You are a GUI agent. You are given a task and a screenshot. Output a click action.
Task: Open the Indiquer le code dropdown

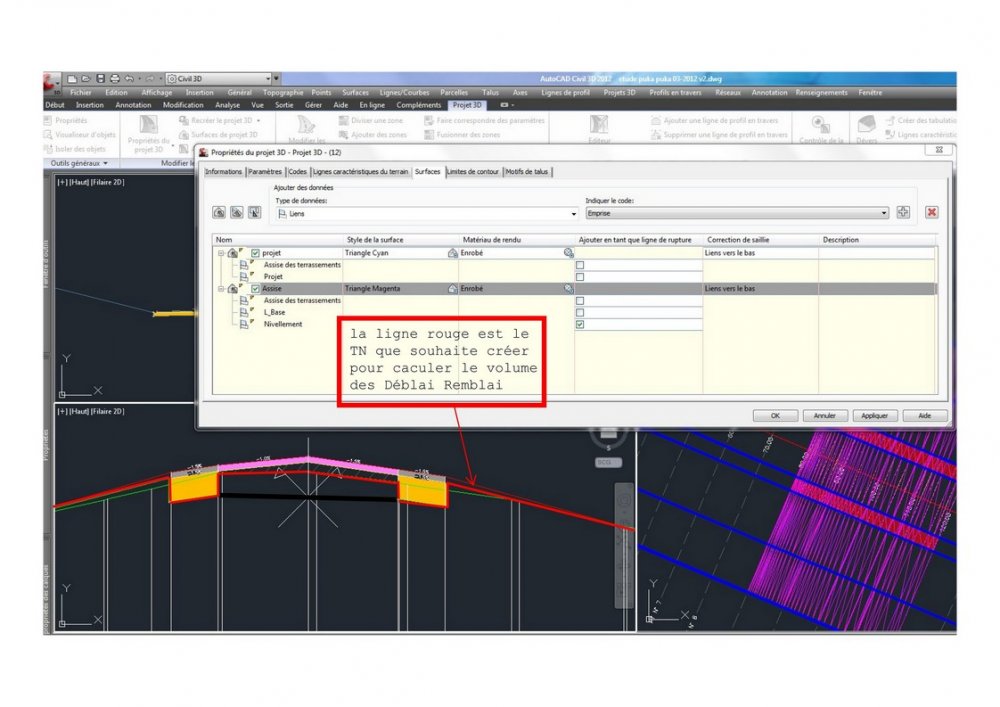737,213
